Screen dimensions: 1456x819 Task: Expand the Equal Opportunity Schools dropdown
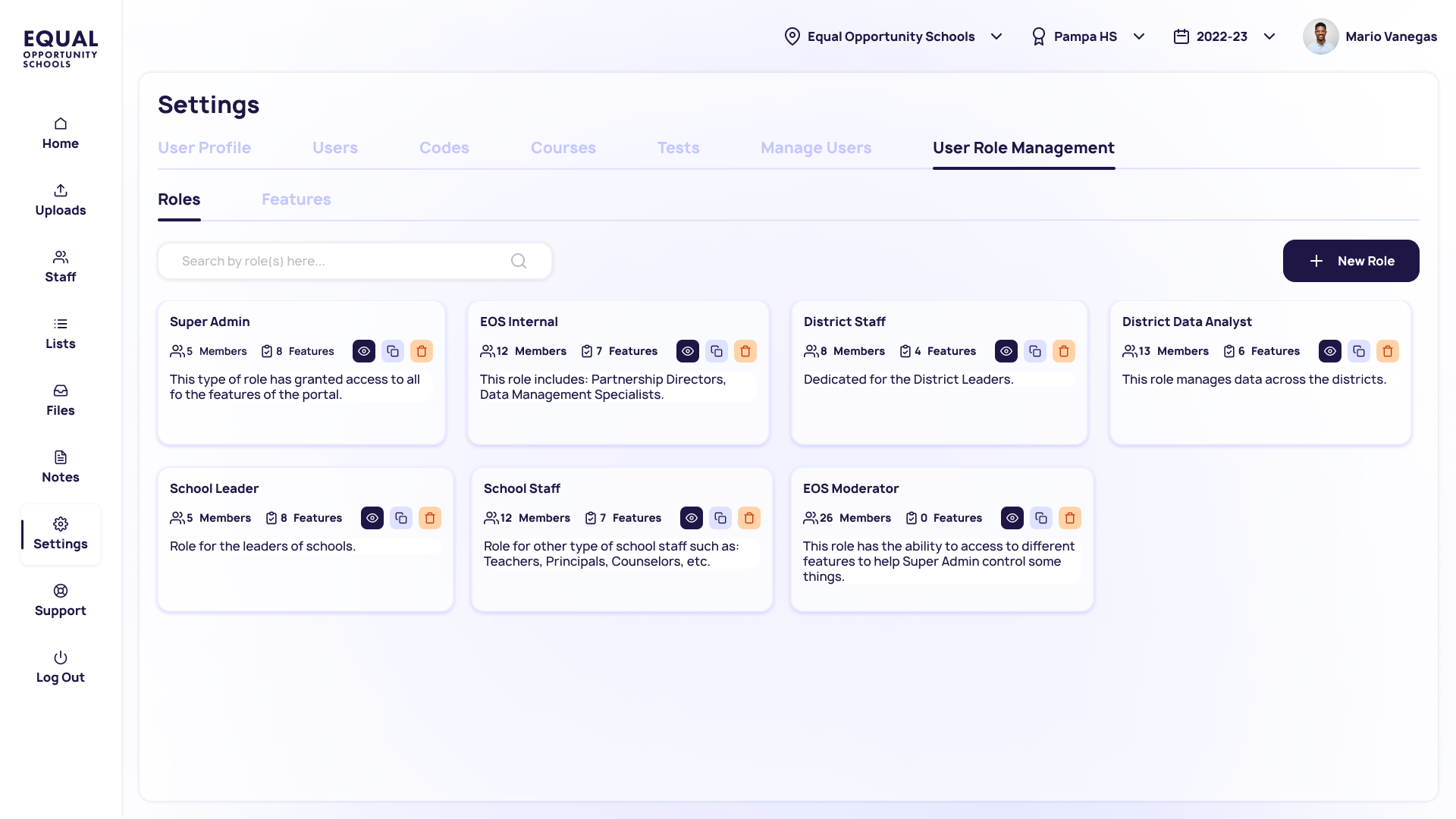(996, 36)
